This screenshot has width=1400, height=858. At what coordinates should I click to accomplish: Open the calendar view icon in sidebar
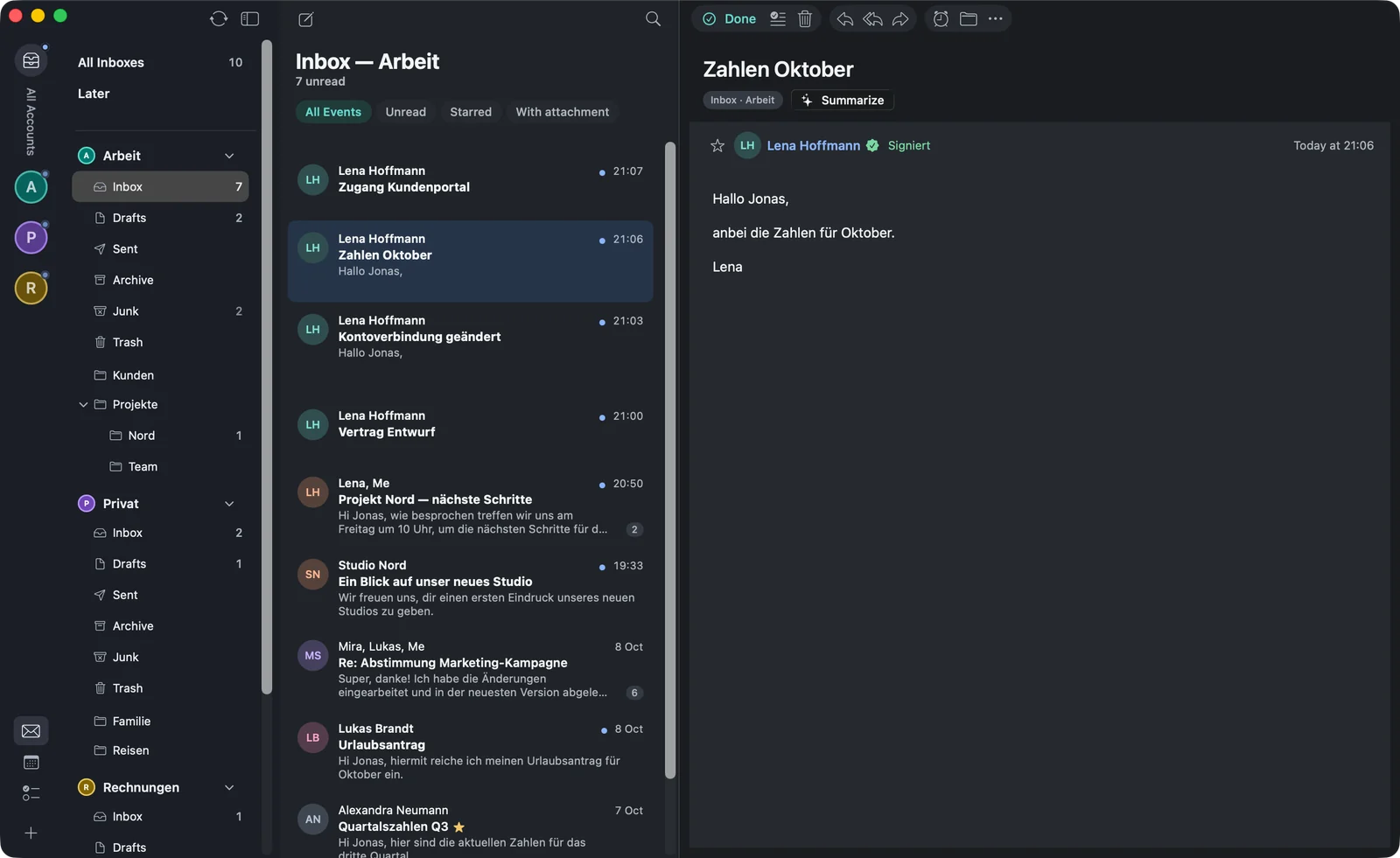point(31,763)
